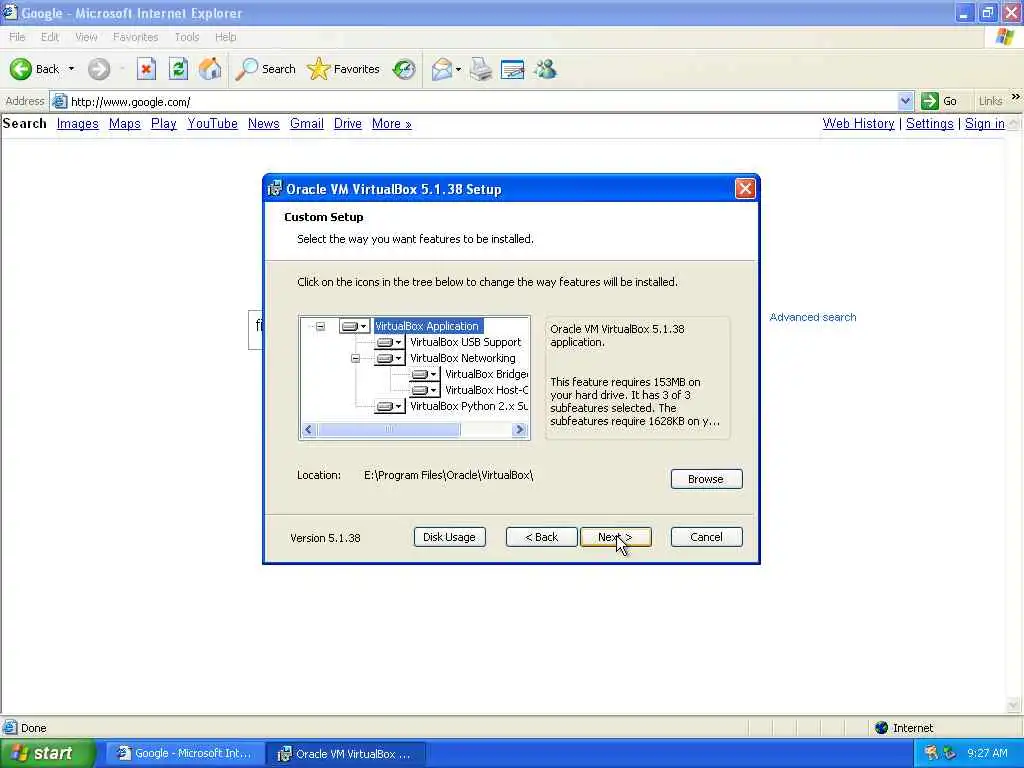Image resolution: width=1024 pixels, height=768 pixels.
Task: Click feature tree horizontal scrollbar left arrow
Action: 309,430
